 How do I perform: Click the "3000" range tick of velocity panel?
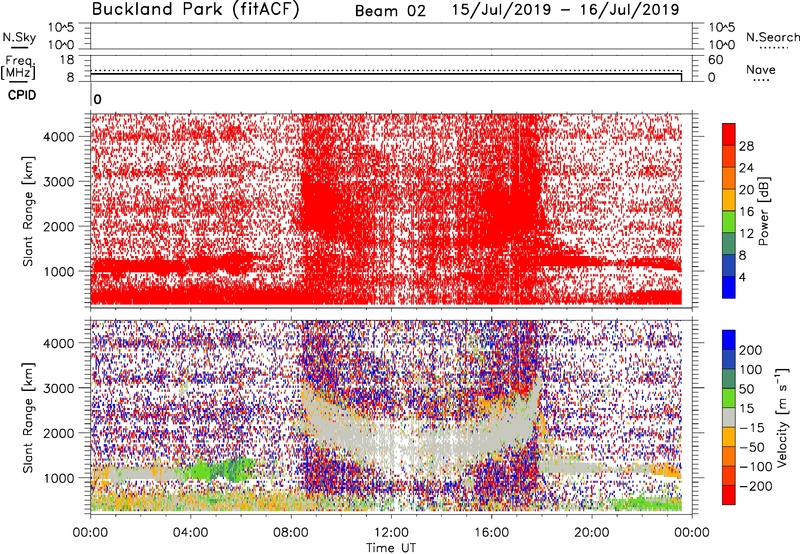59,388
